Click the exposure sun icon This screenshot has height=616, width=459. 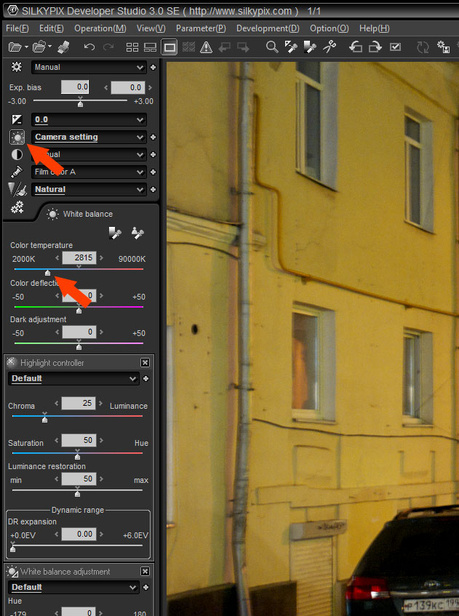17,67
